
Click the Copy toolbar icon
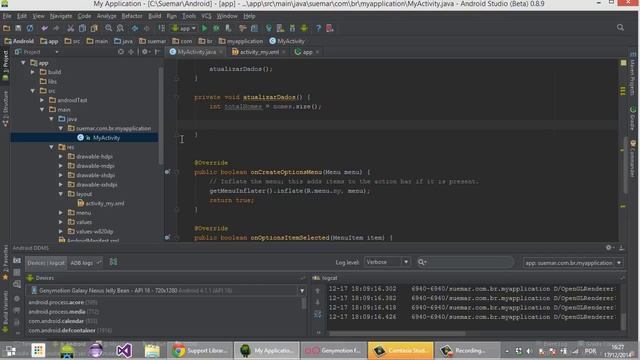[x=82, y=28]
